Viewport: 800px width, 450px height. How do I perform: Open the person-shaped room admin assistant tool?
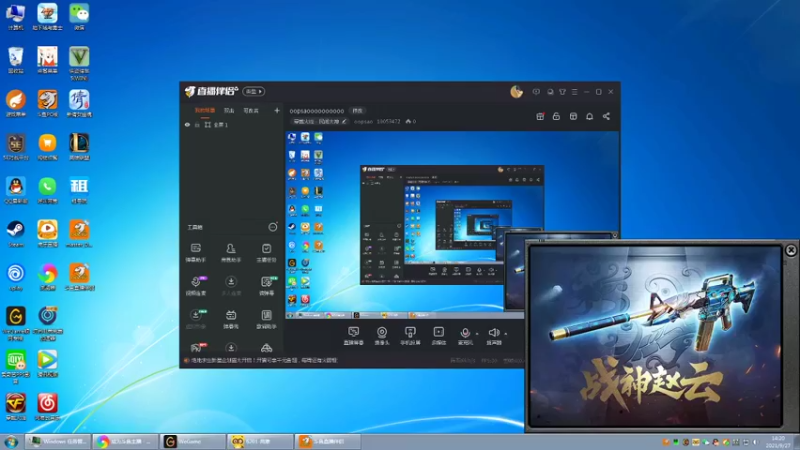231,252
